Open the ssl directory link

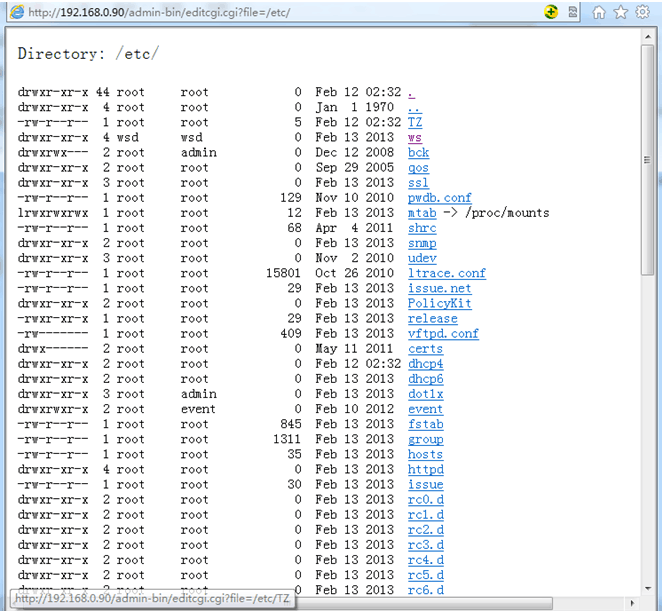(x=418, y=183)
